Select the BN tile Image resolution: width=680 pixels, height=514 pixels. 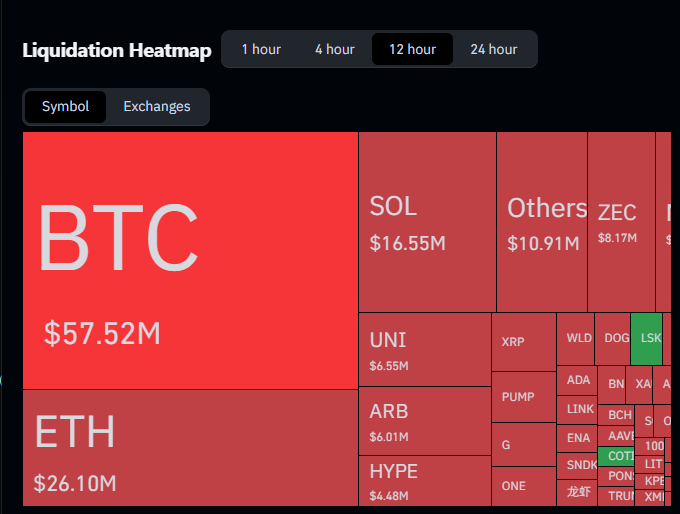click(611, 385)
